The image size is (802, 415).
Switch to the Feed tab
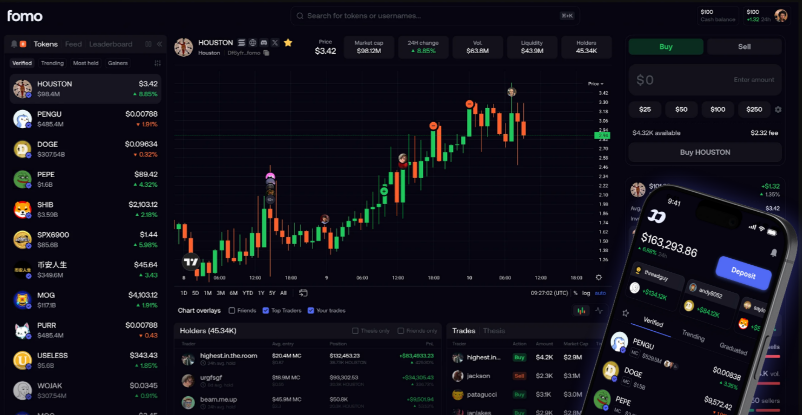click(73, 44)
